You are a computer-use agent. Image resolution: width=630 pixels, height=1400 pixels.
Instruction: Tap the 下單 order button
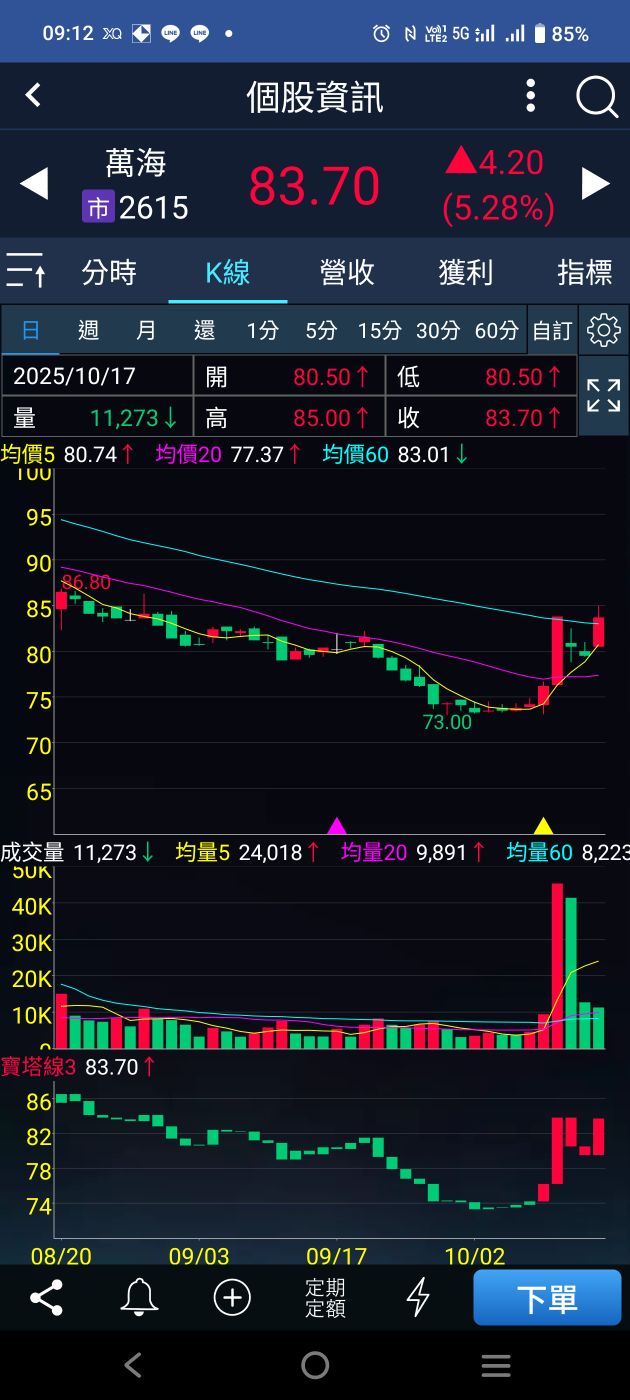click(547, 1297)
